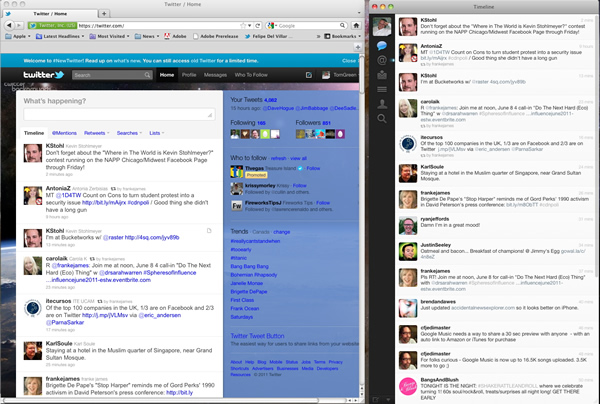
Task: Click Followers 851 count link
Action: [x=313, y=123]
